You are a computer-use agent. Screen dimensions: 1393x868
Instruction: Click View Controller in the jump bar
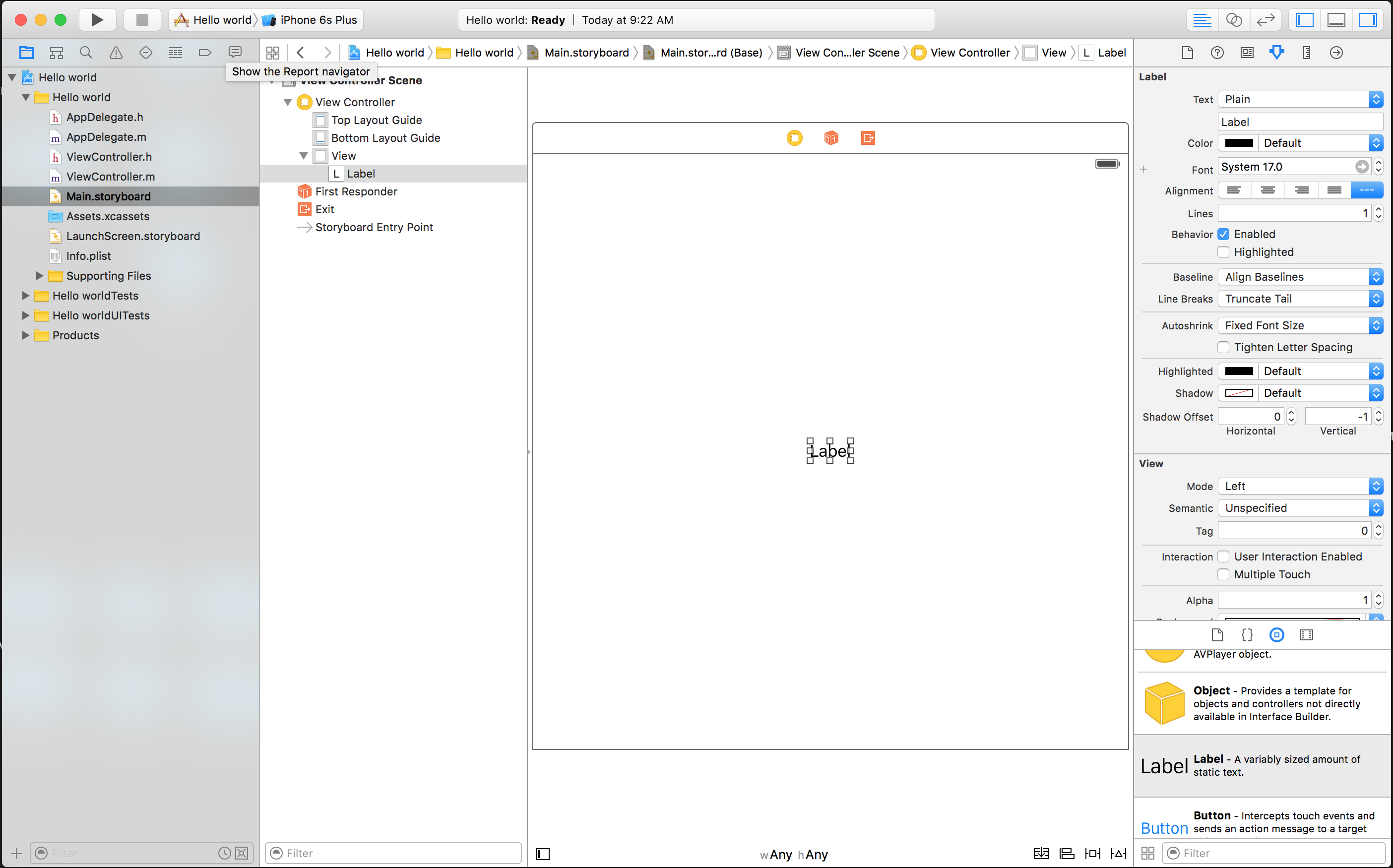tap(969, 52)
